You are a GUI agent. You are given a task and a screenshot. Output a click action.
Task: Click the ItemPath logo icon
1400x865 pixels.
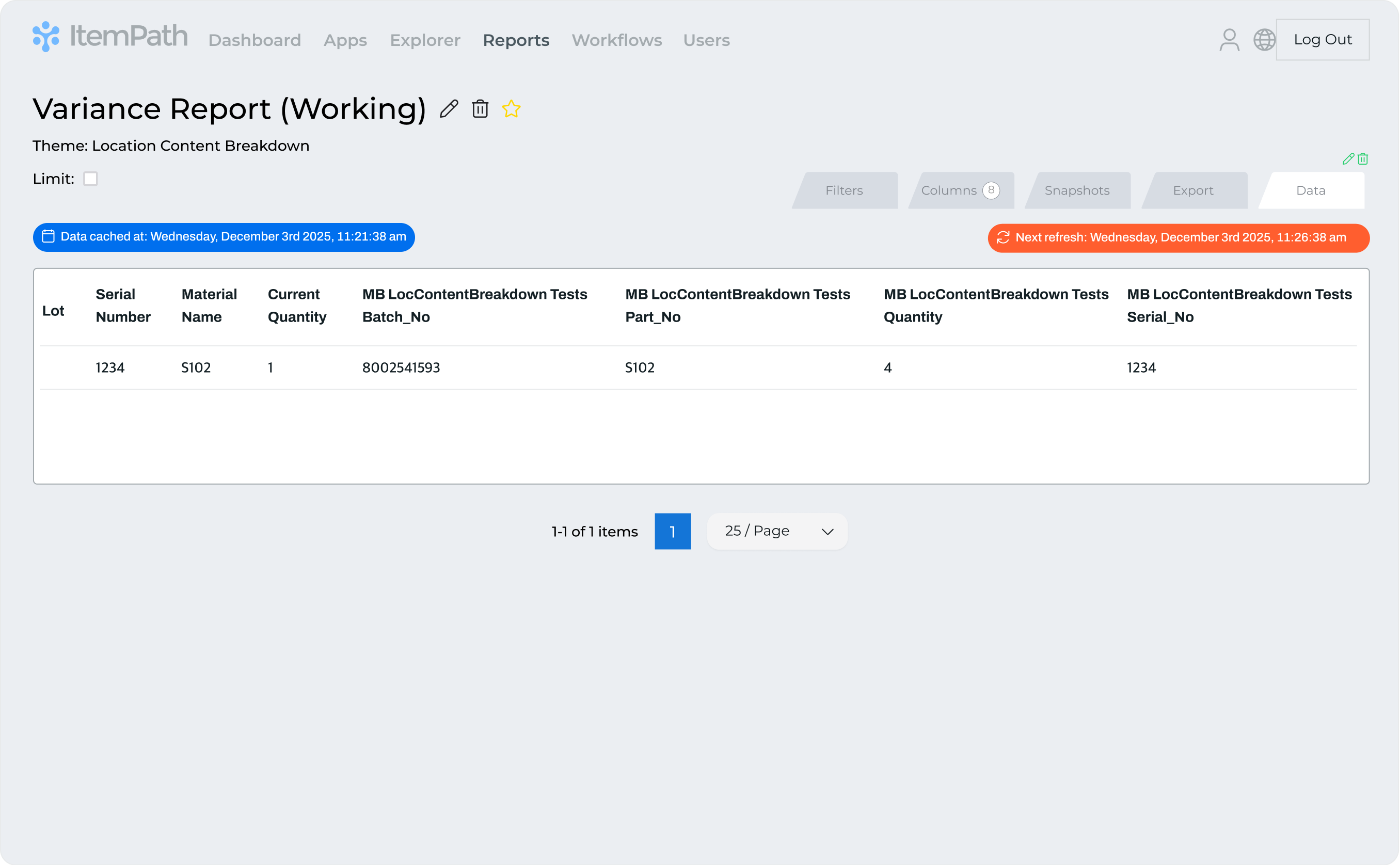pyautogui.click(x=46, y=37)
